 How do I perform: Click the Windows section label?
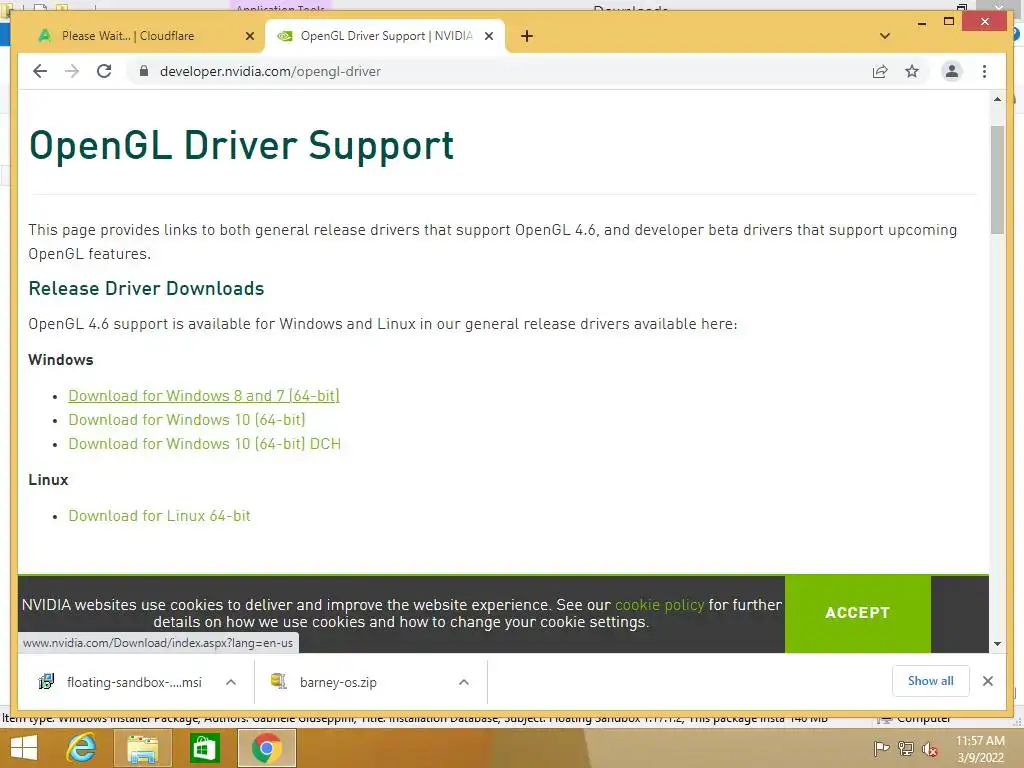click(61, 360)
